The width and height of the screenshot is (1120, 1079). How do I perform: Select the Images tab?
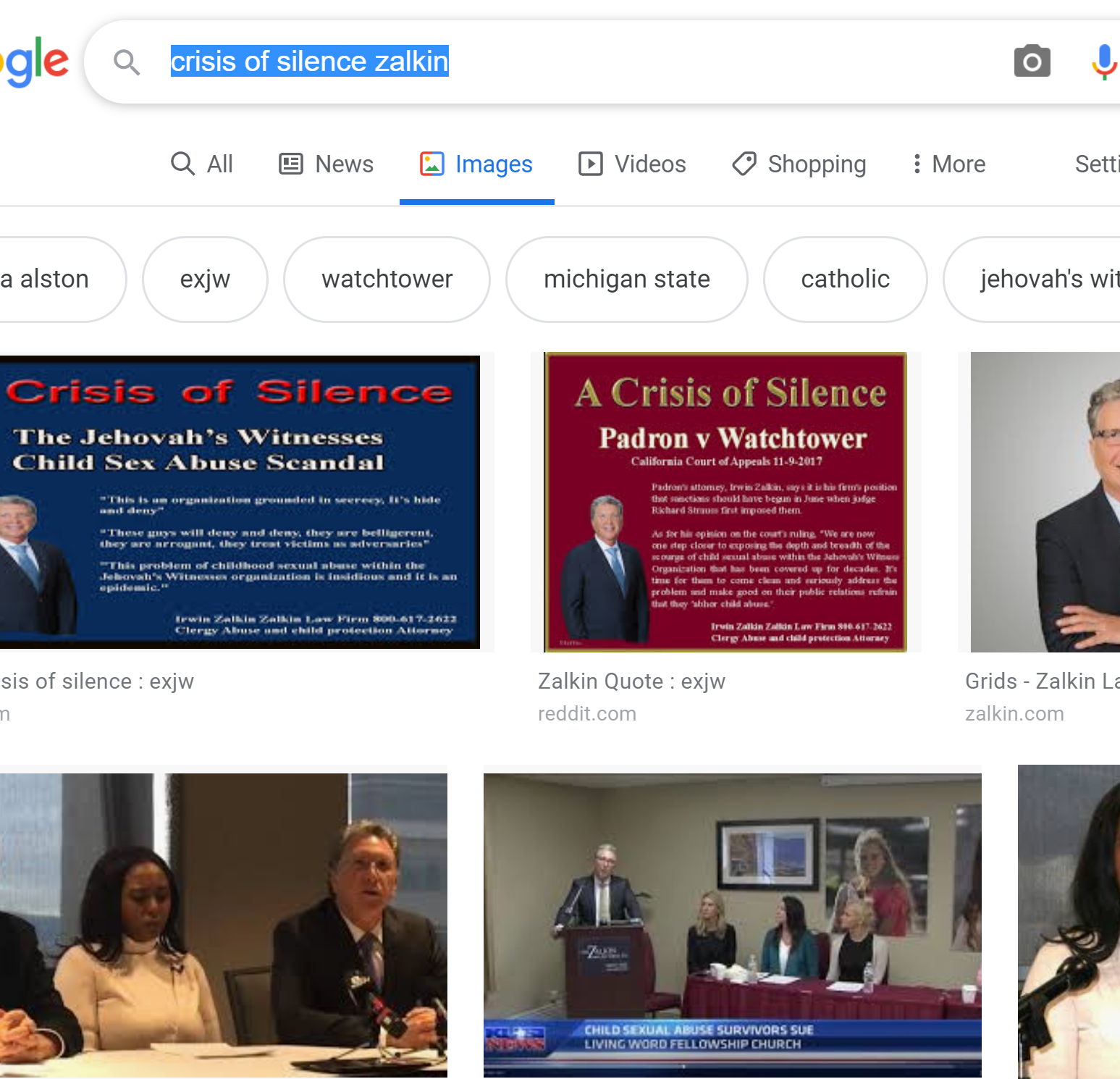[x=476, y=164]
